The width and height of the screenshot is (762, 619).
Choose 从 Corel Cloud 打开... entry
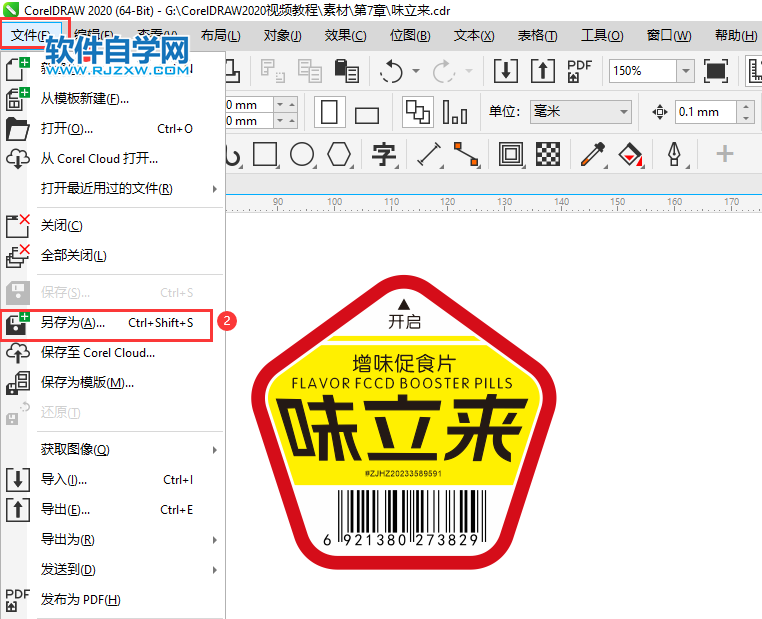(x=113, y=159)
